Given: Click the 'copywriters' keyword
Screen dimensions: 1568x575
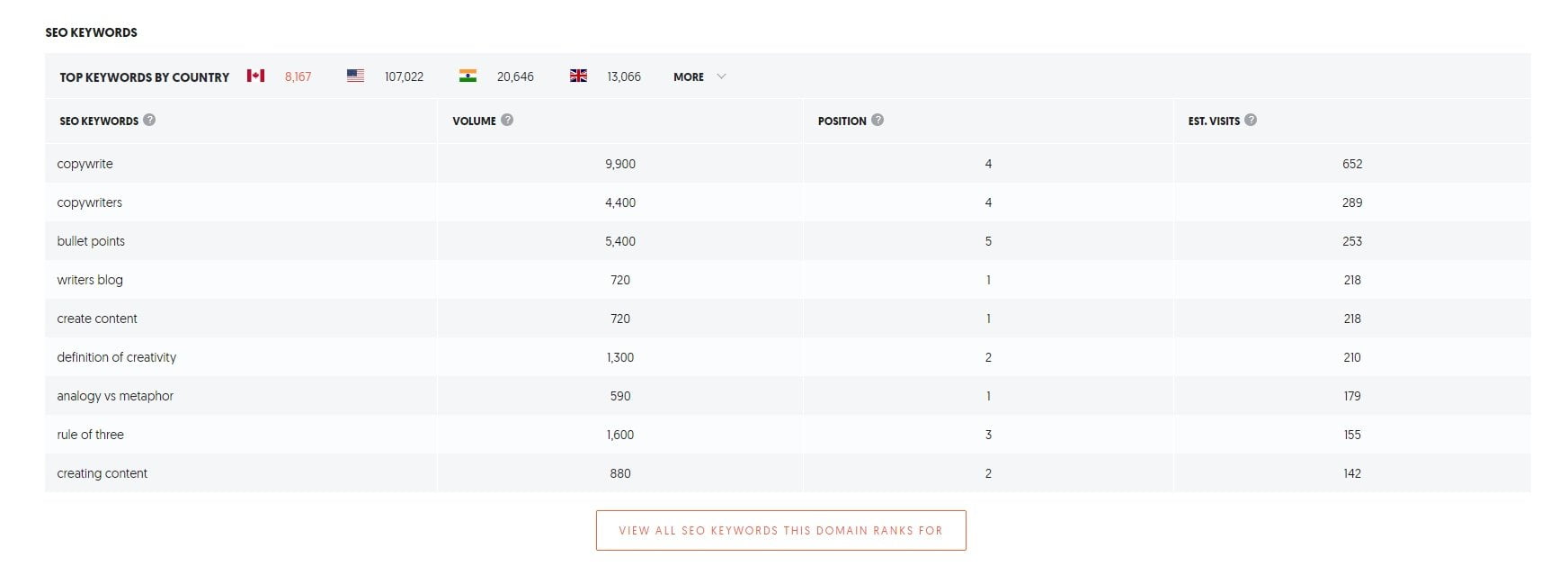Looking at the screenshot, I should coord(89,202).
